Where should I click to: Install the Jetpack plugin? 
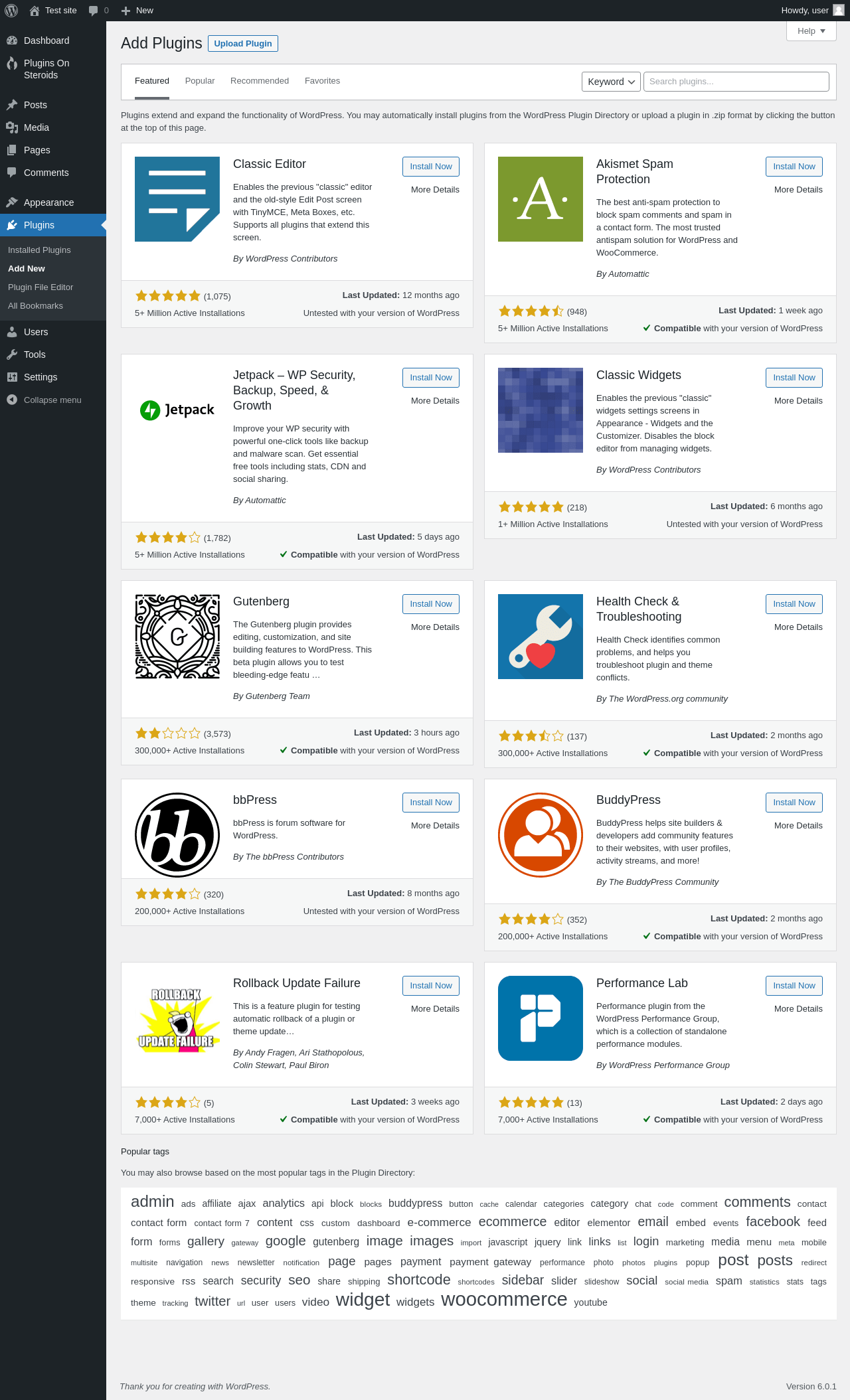coord(431,378)
